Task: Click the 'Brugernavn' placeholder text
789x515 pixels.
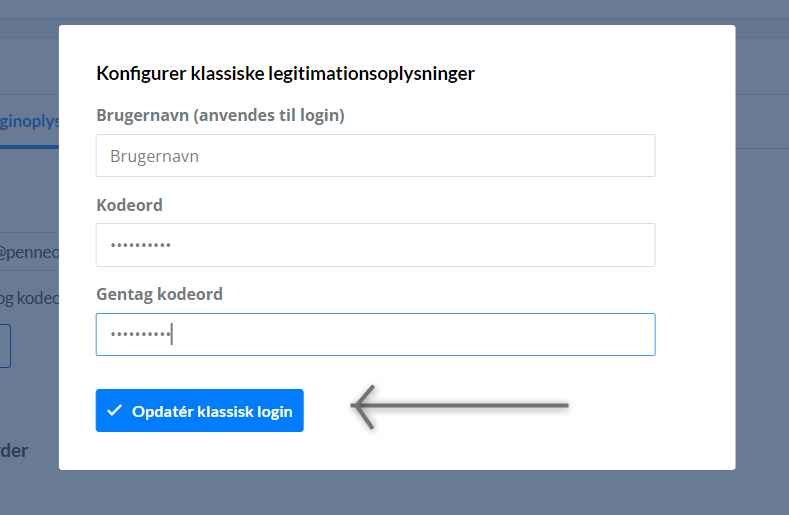Action: pos(154,157)
